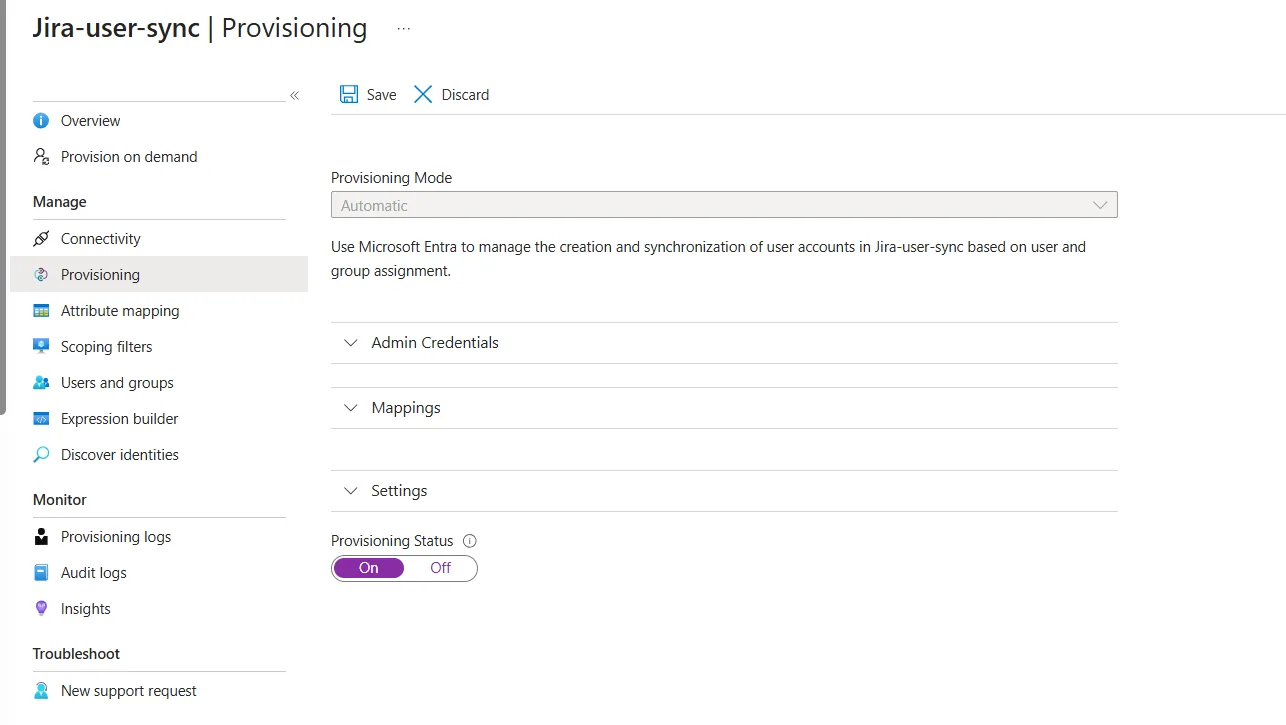1286x725 pixels.
Task: Click the Insights lightbulb icon
Action: coord(41,609)
